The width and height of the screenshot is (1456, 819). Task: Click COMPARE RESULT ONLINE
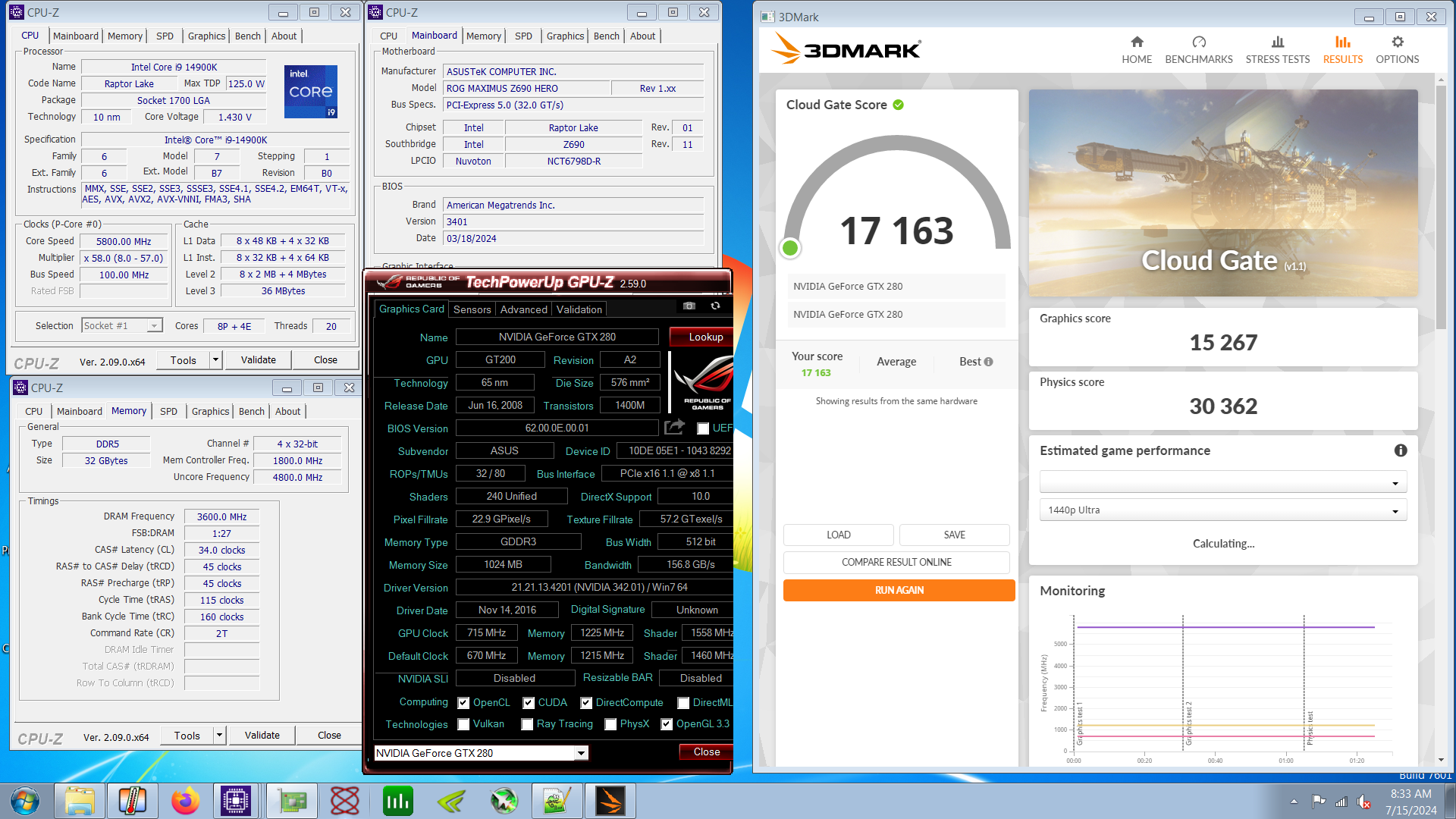(896, 562)
